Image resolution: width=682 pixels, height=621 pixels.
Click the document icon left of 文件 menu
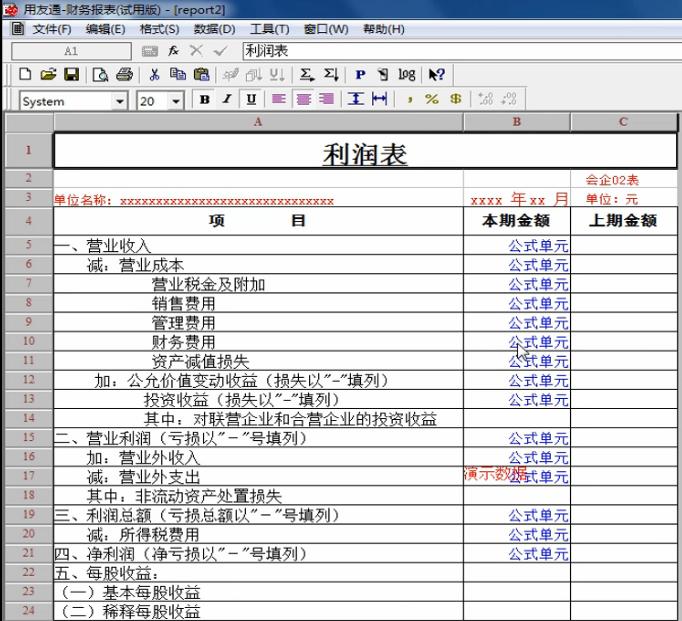tap(18, 29)
